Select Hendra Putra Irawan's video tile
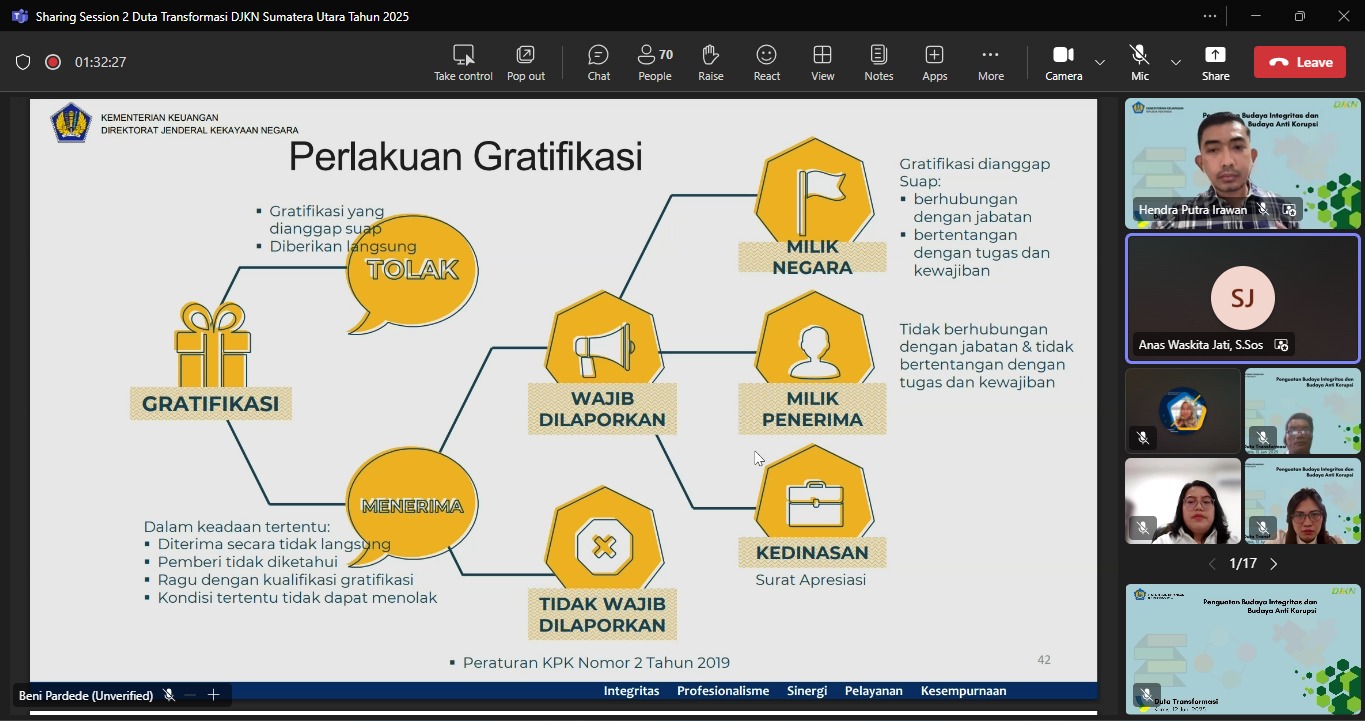The image size is (1365, 721). (x=1242, y=164)
